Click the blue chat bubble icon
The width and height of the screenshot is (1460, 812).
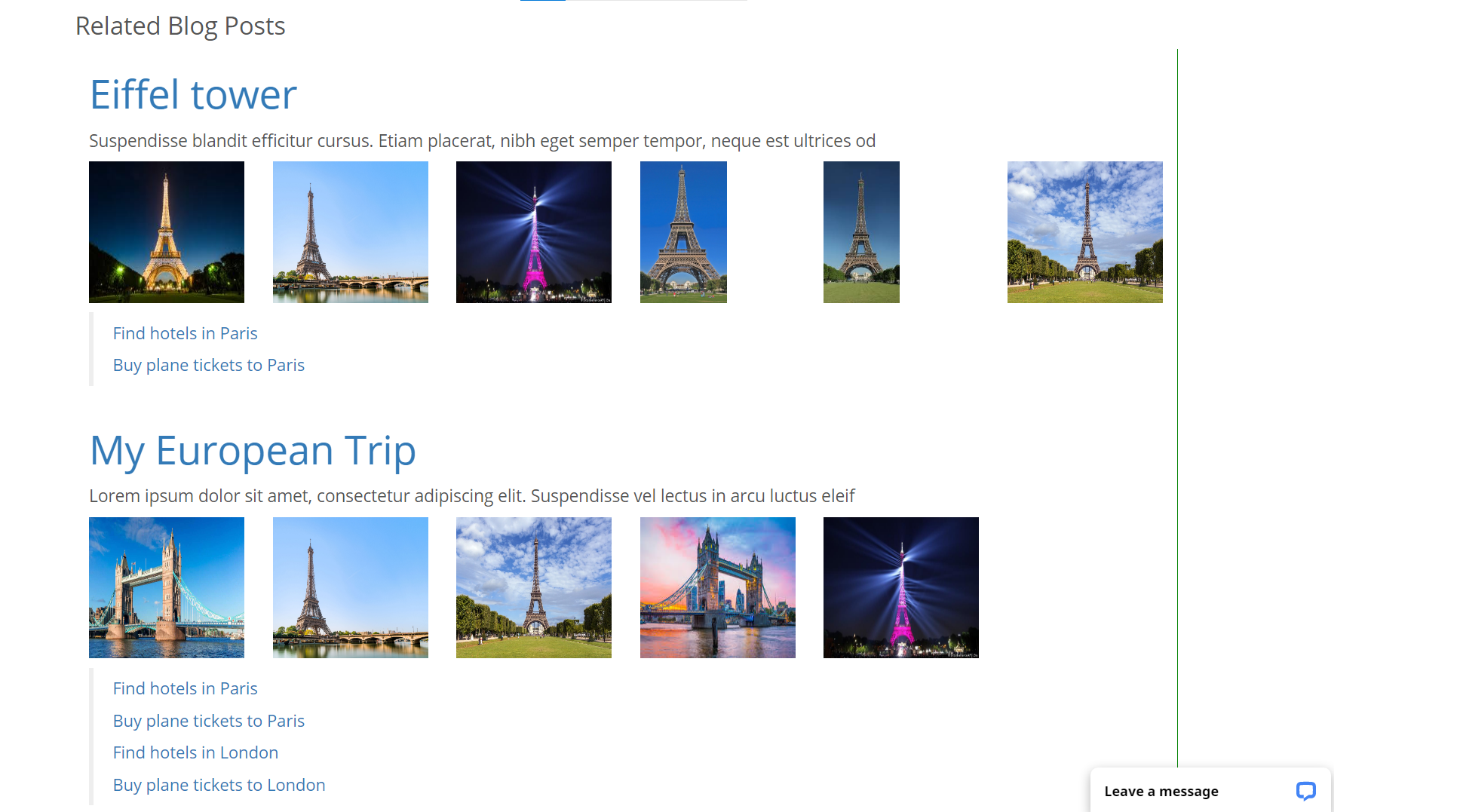pos(1304,791)
